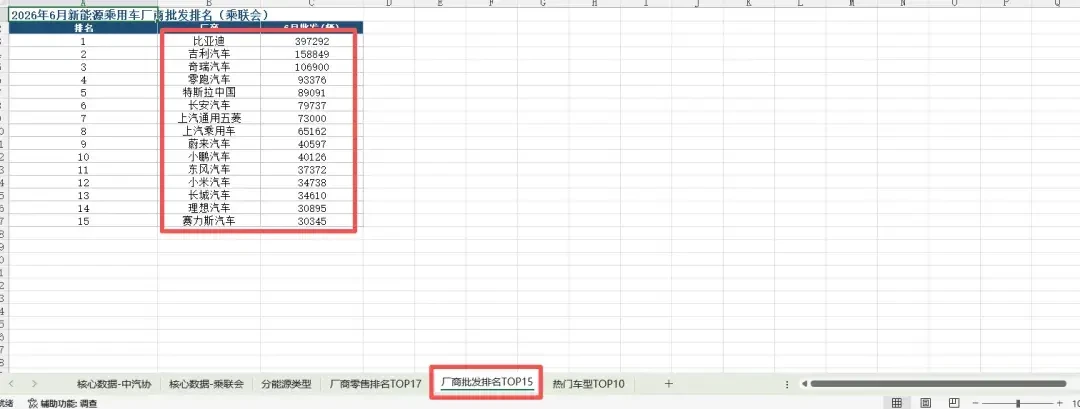Select the 理想汽车 cell
Image resolution: width=1080 pixels, height=409 pixels.
(x=209, y=208)
